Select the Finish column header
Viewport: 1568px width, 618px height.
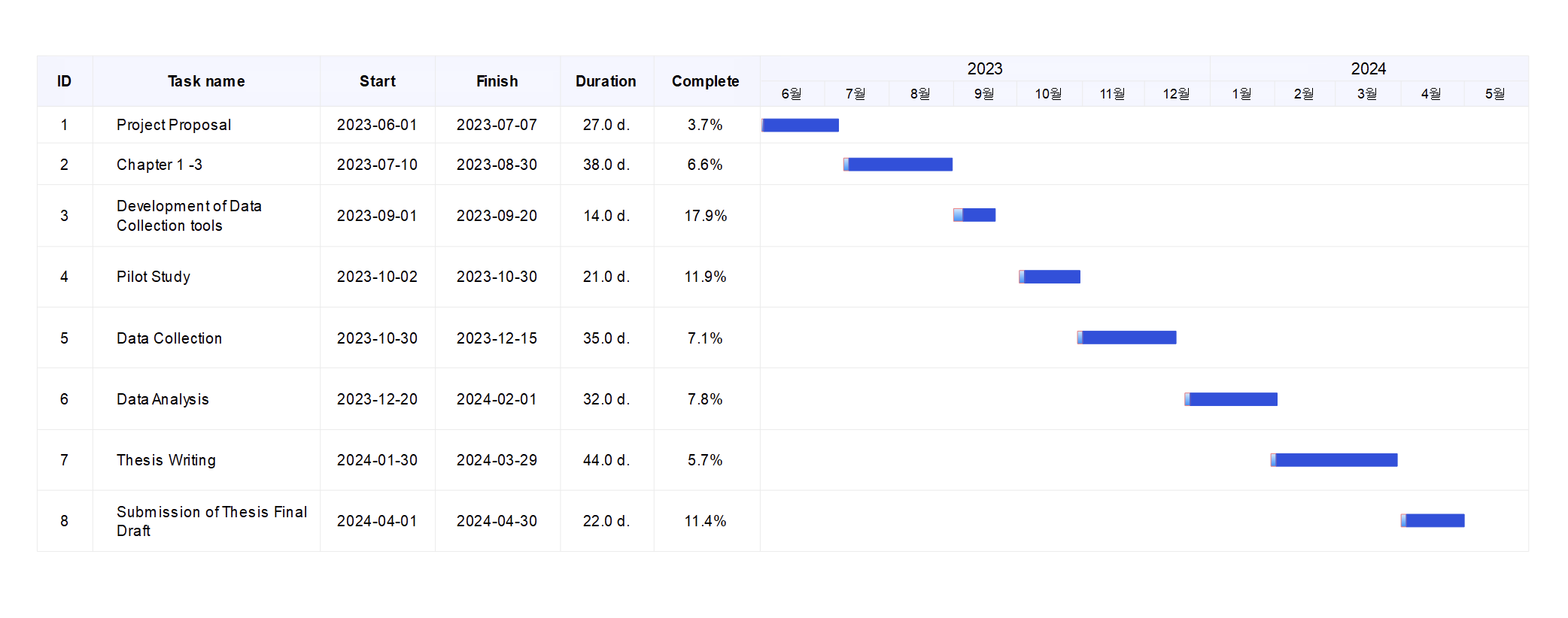(497, 81)
